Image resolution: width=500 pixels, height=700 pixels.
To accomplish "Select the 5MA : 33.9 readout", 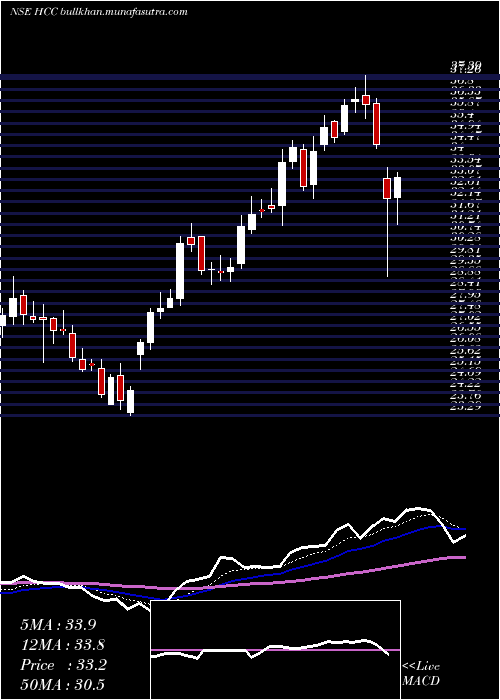I will coord(58,625).
